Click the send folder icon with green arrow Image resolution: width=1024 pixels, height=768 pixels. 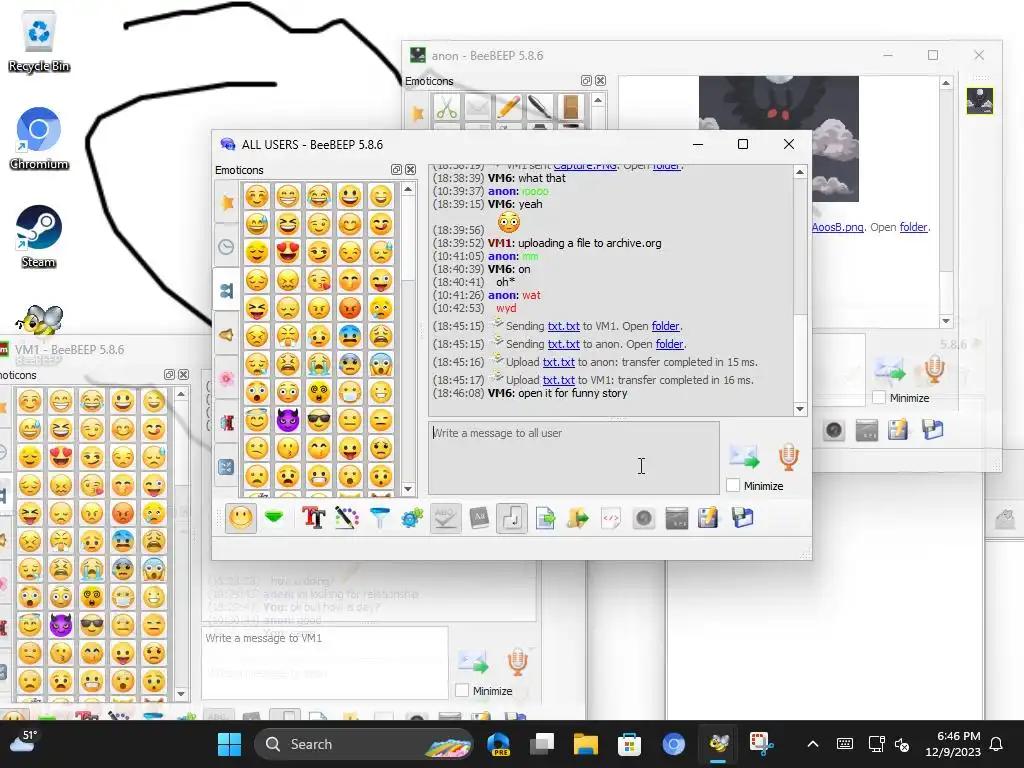click(578, 519)
